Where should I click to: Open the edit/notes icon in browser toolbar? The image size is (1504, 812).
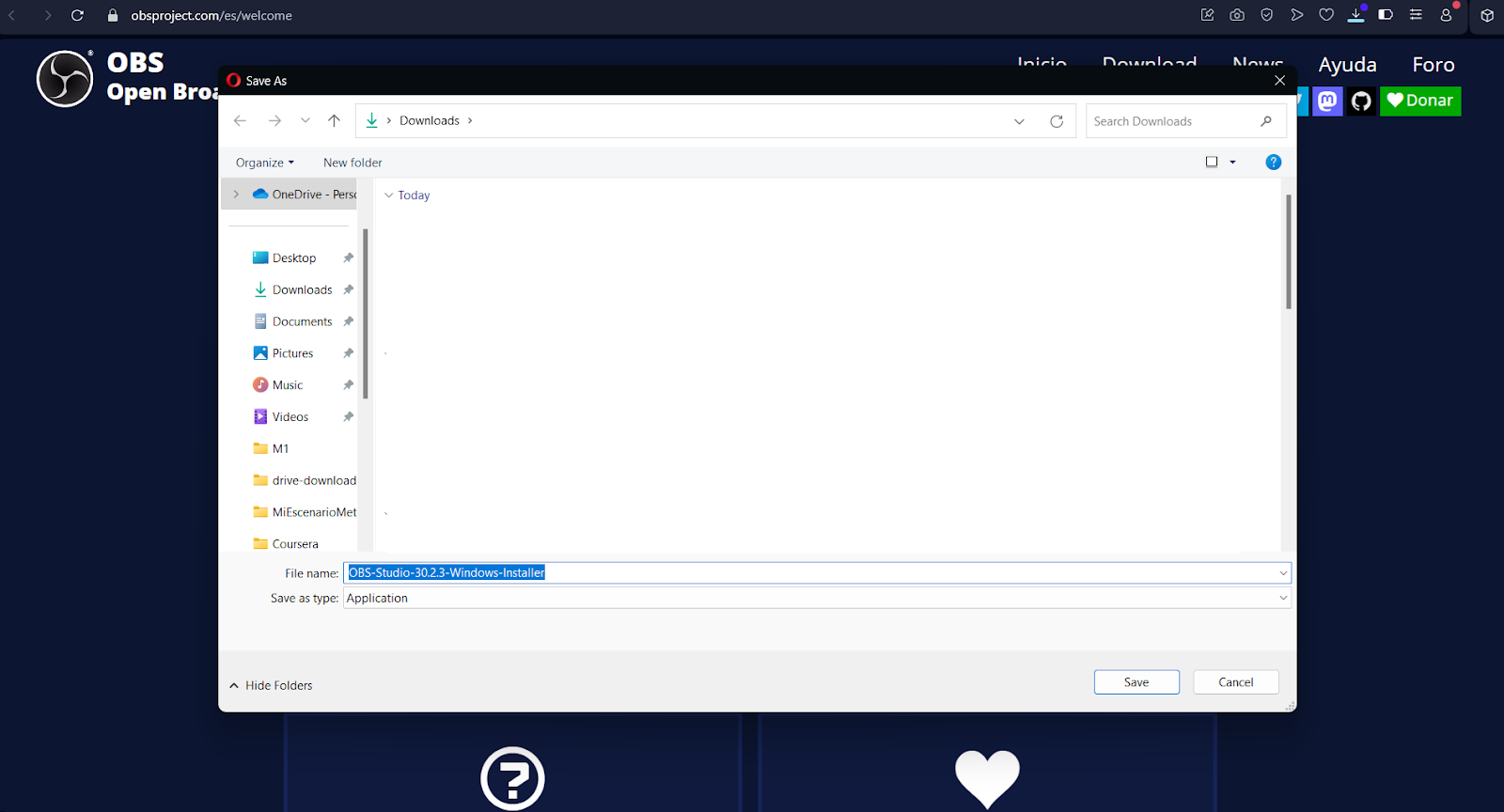(1207, 15)
